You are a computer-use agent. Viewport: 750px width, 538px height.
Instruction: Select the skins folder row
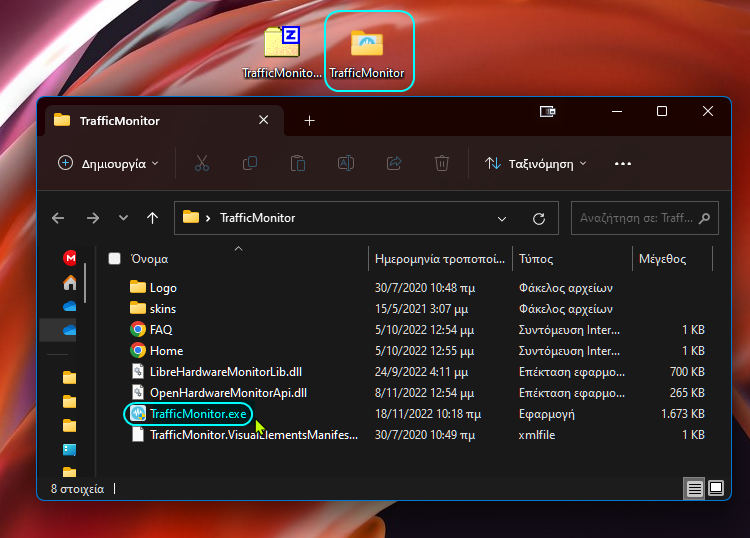pos(419,308)
